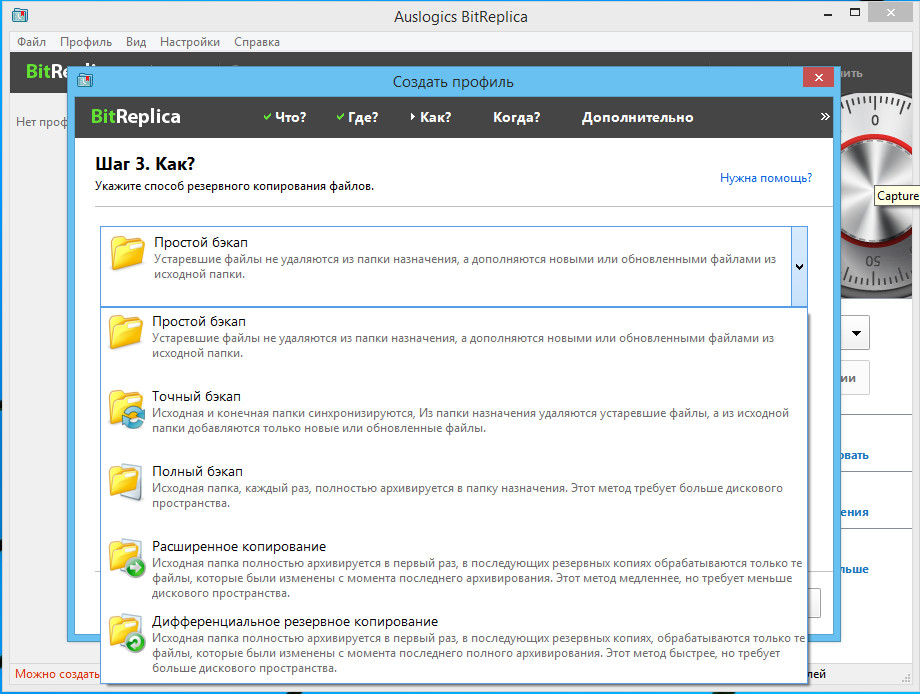Screen dimensions: 920x694
Task: Choose Дифференциальное резервное копирование option
Action: [x=454, y=644]
